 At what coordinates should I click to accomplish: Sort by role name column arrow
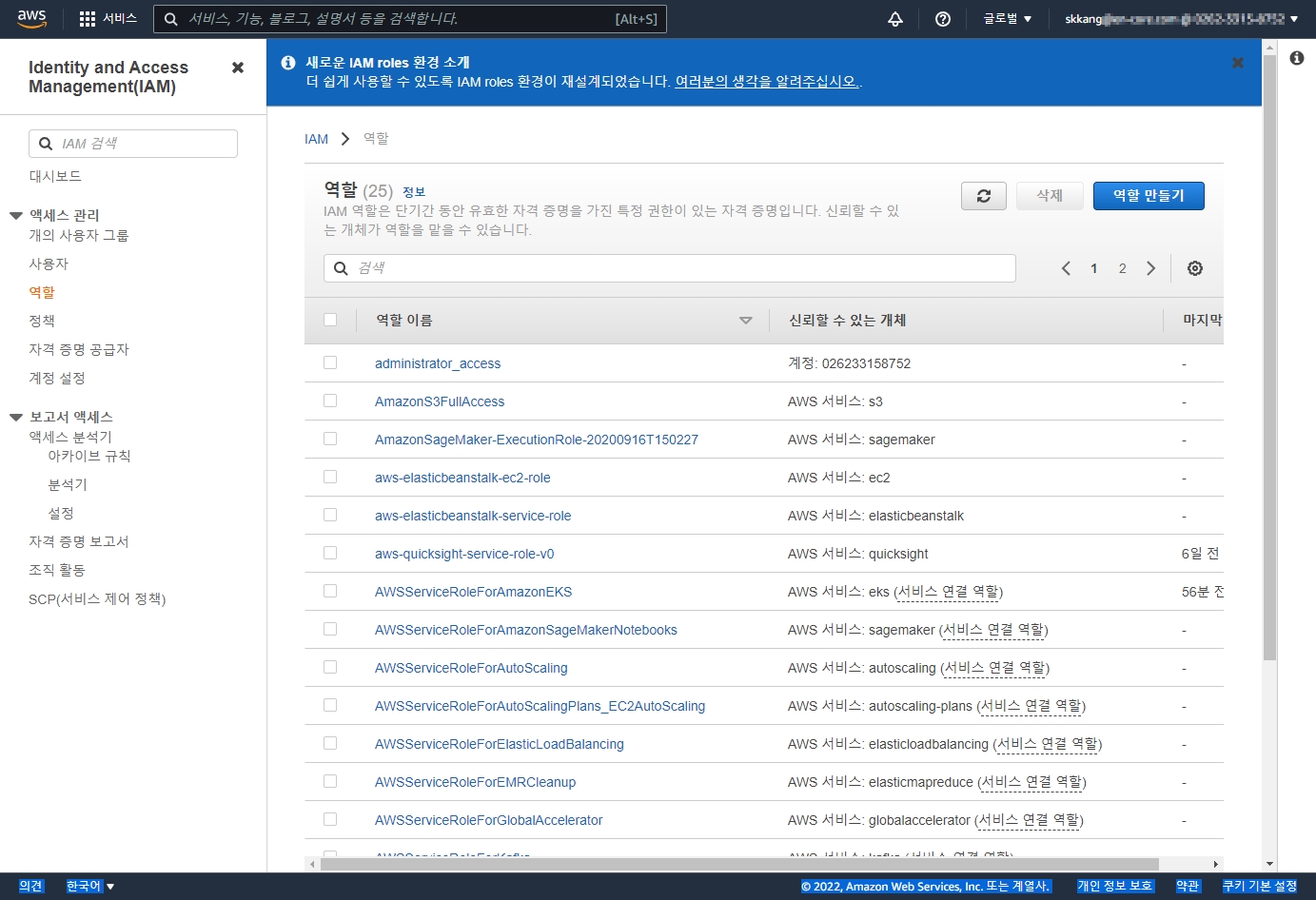[x=746, y=321]
